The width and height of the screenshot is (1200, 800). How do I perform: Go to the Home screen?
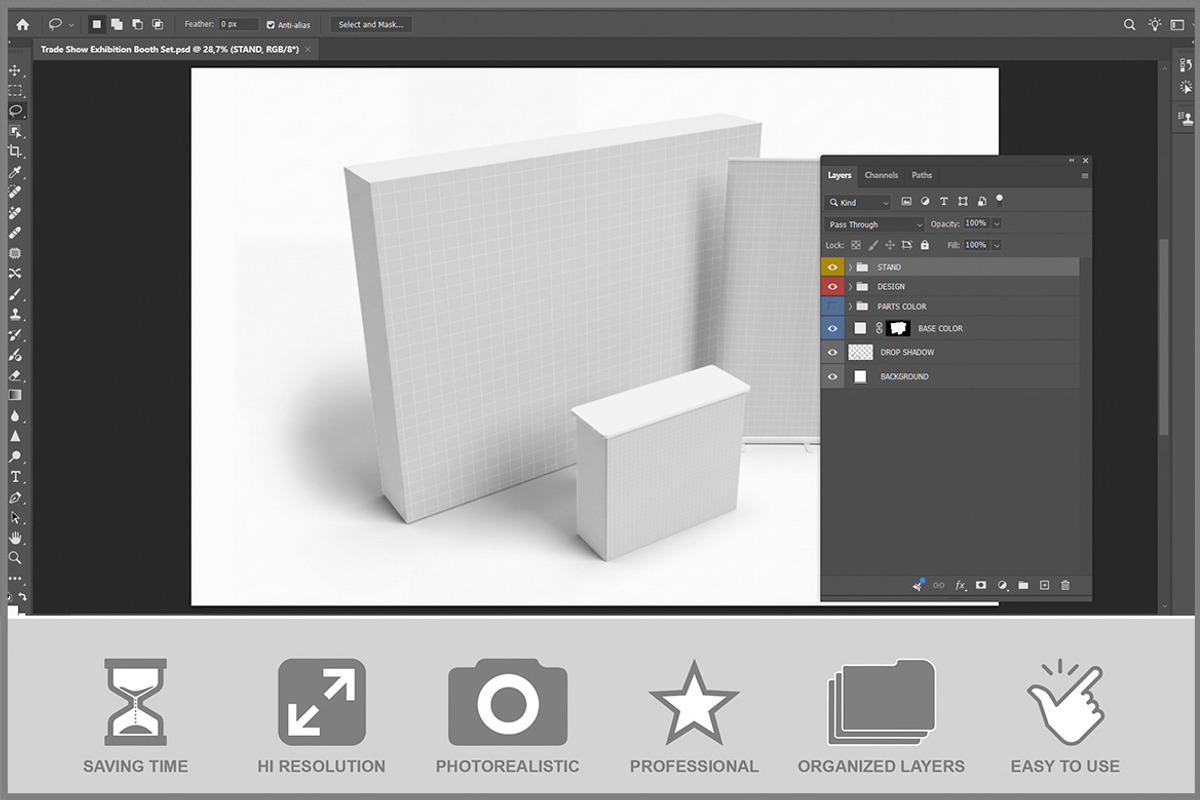tap(22, 24)
